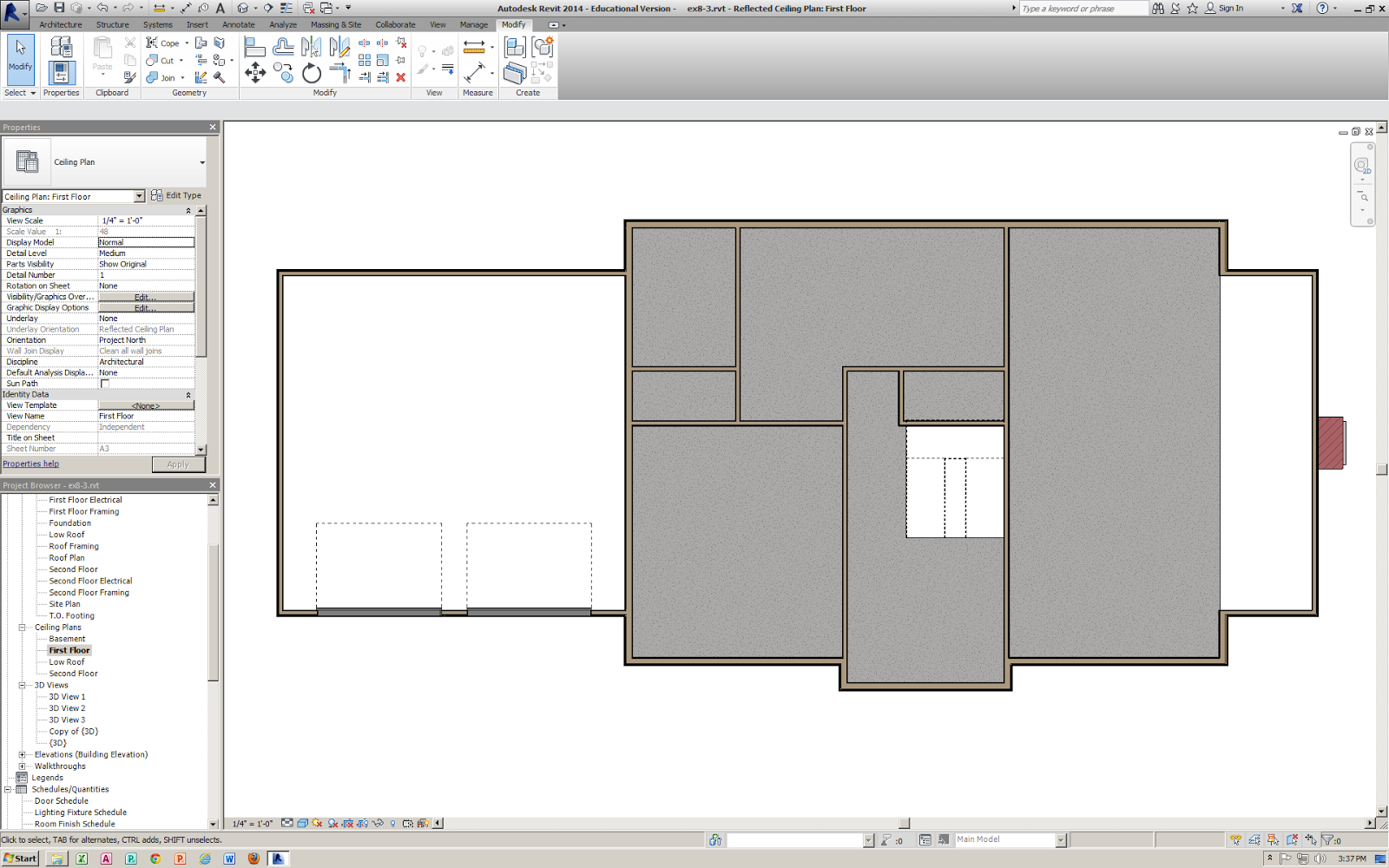Collapse the Ceiling Plans tree node
The height and width of the screenshot is (868, 1389).
coord(22,627)
